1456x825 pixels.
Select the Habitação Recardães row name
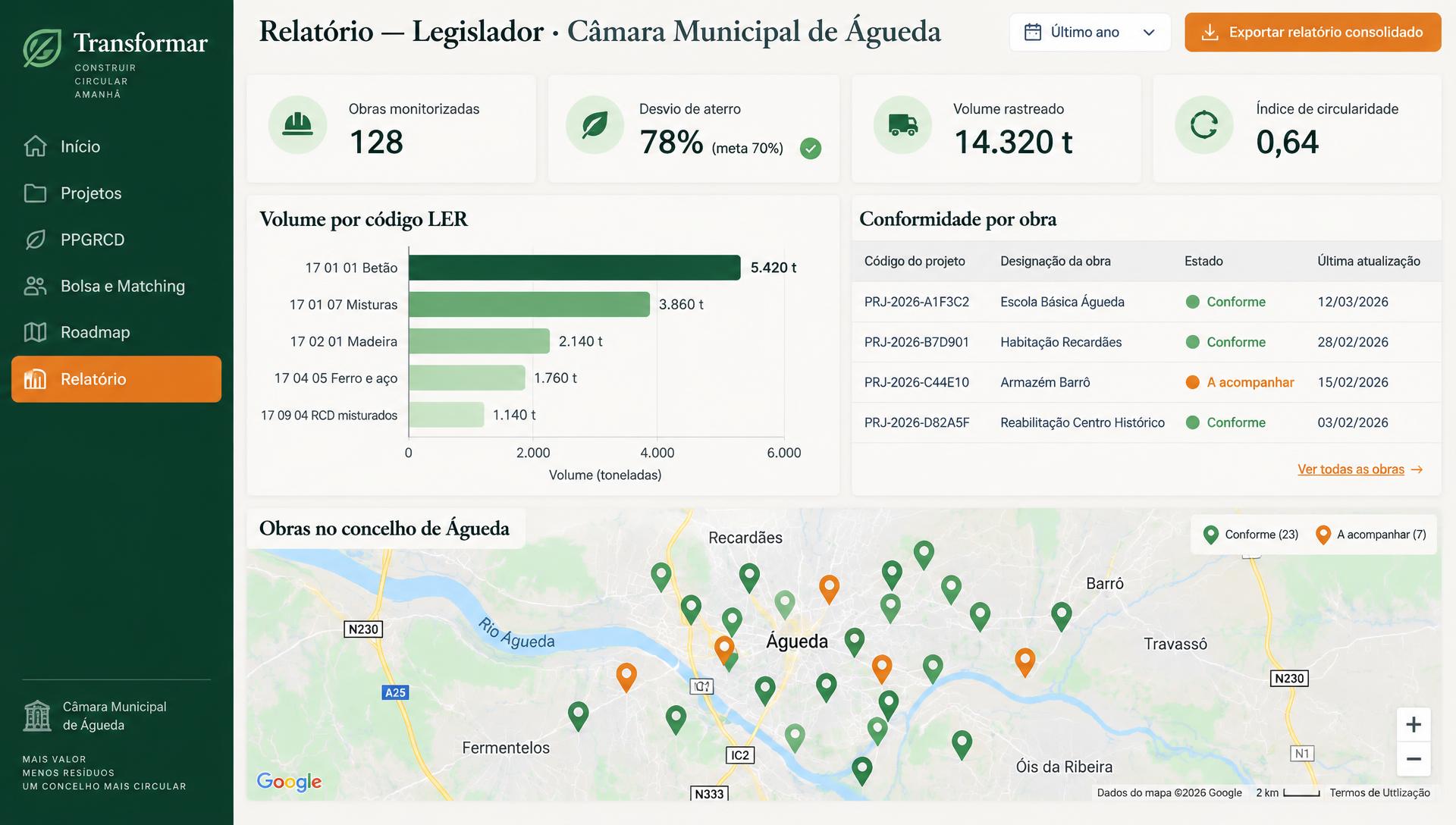pos(1061,342)
